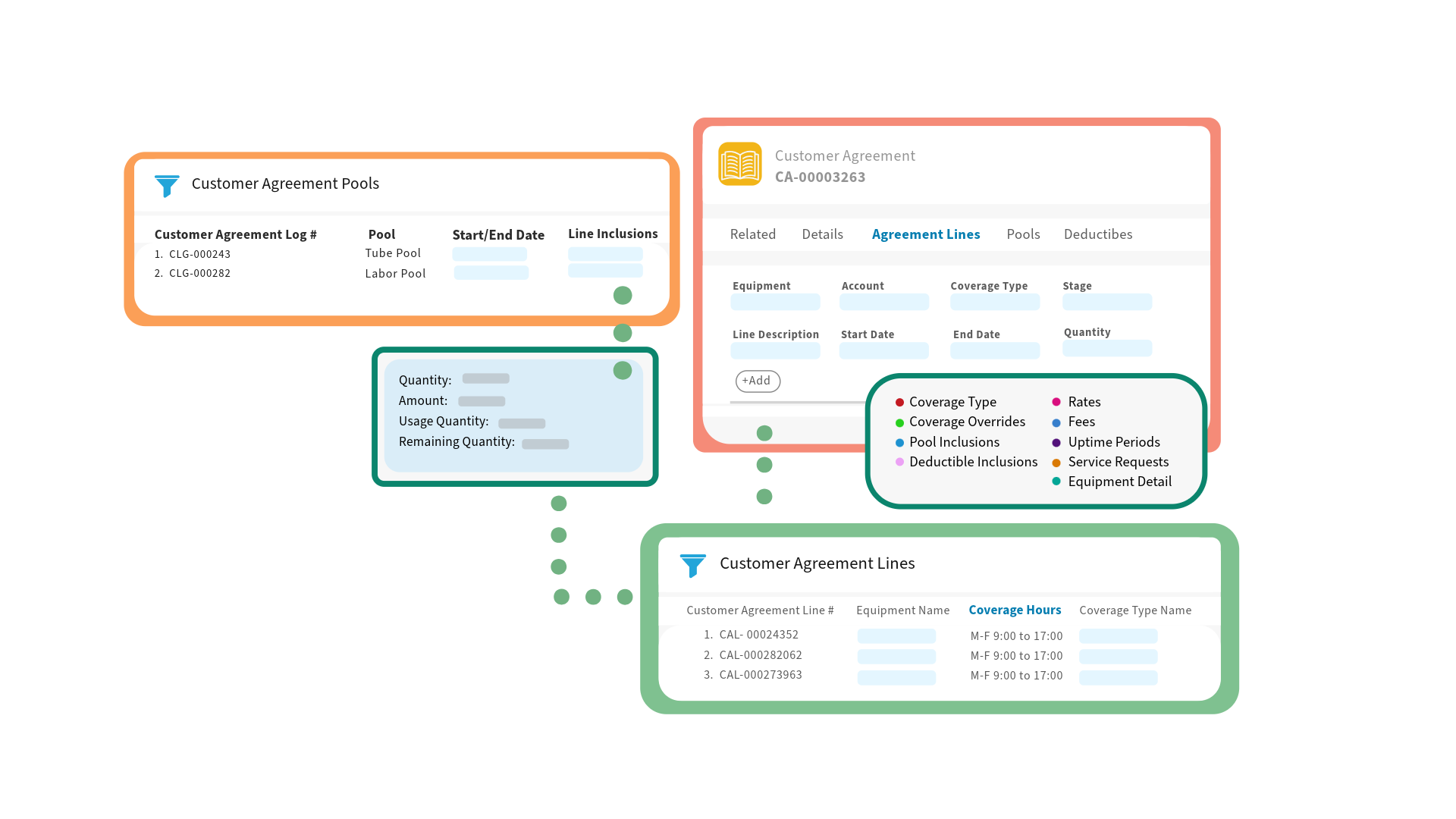Select log entry CLG-000282
1456x819 pixels.
point(199,274)
